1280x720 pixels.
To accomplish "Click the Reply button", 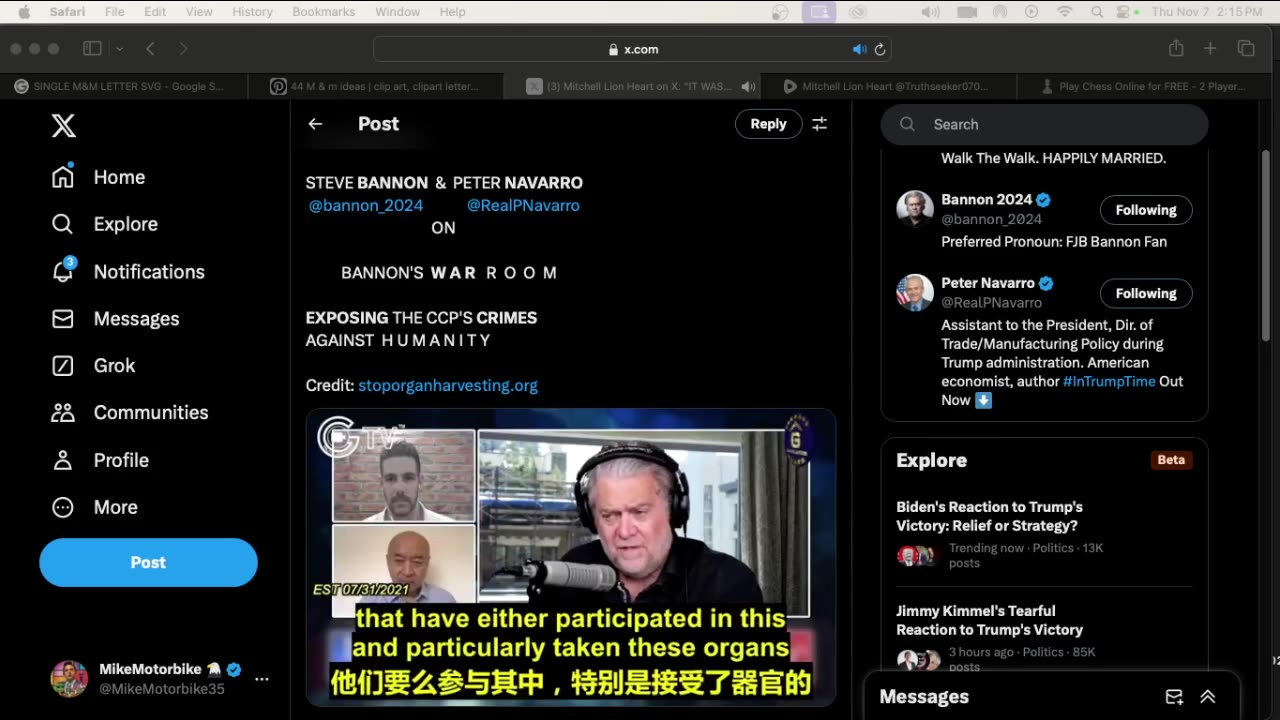I will pos(768,124).
